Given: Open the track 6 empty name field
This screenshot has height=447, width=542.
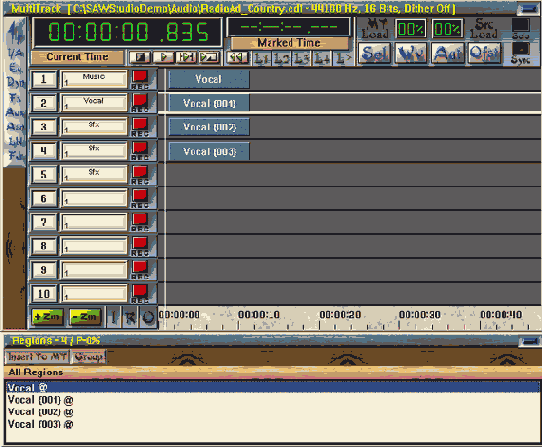Looking at the screenshot, I should (x=94, y=198).
